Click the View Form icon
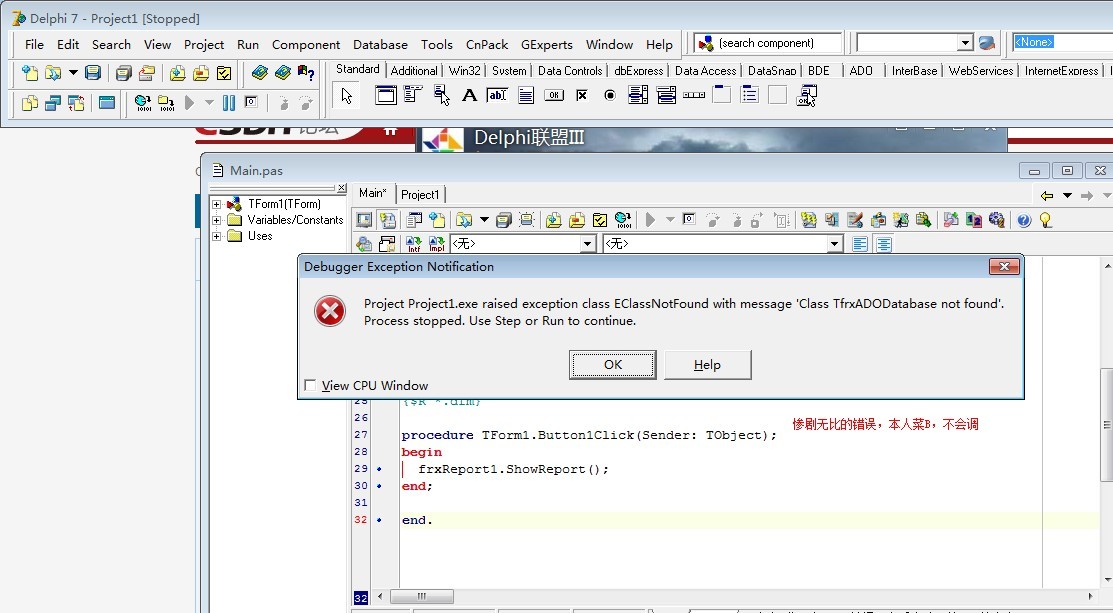The width and height of the screenshot is (1113, 613). point(53,104)
